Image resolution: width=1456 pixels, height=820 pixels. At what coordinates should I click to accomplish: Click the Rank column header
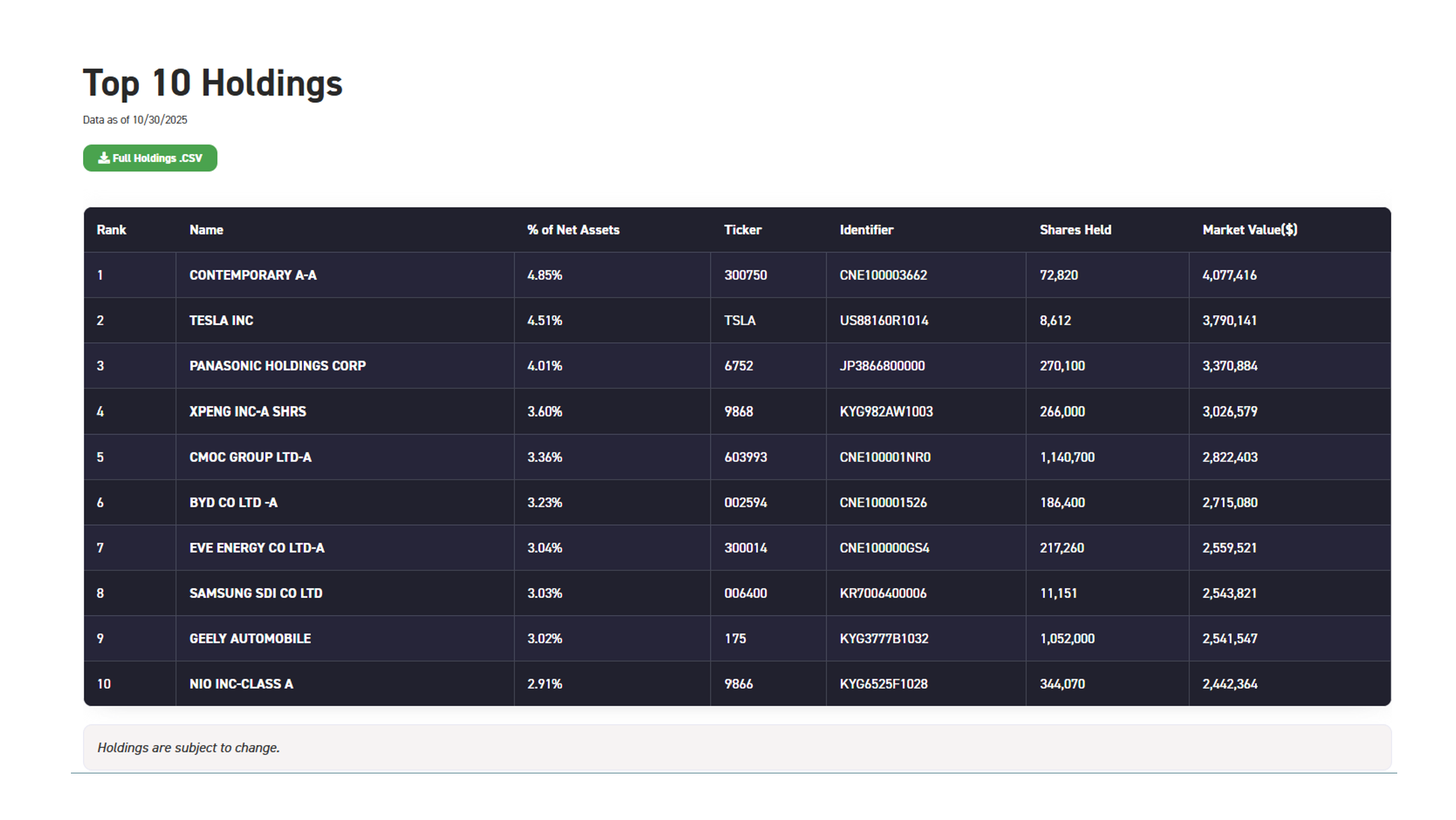coord(111,230)
